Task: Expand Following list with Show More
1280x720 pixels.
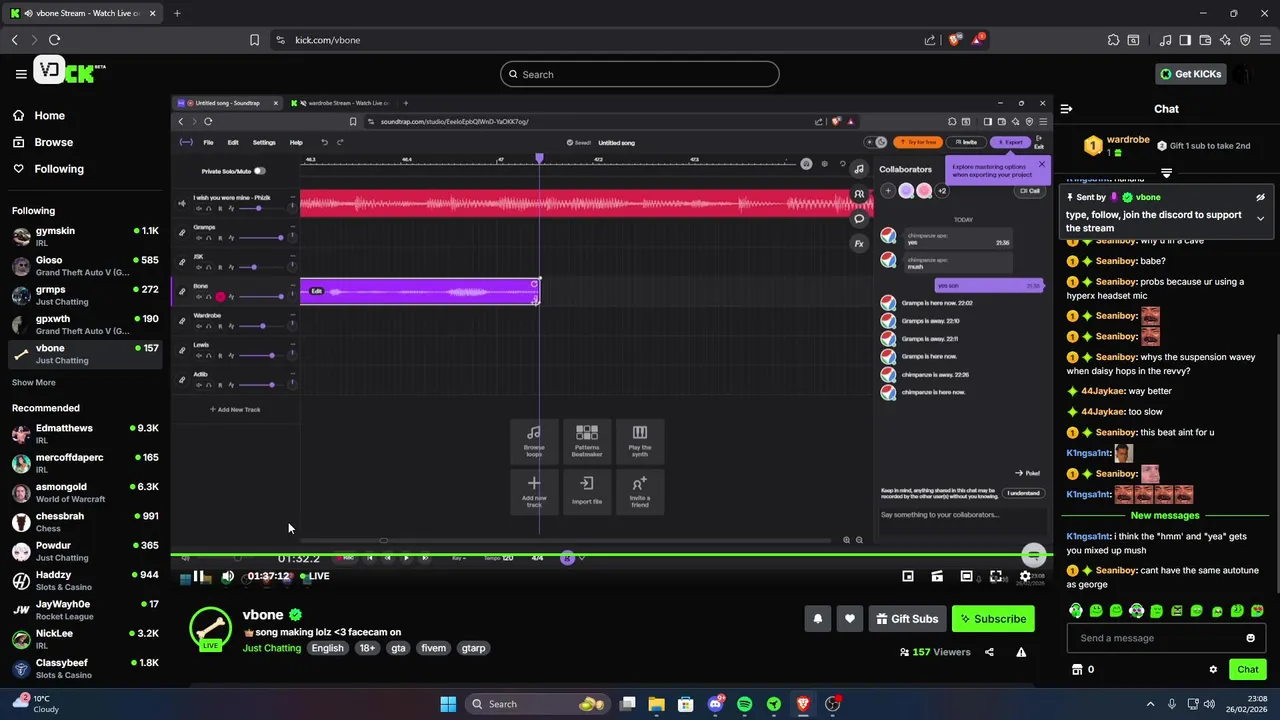Action: [34, 383]
